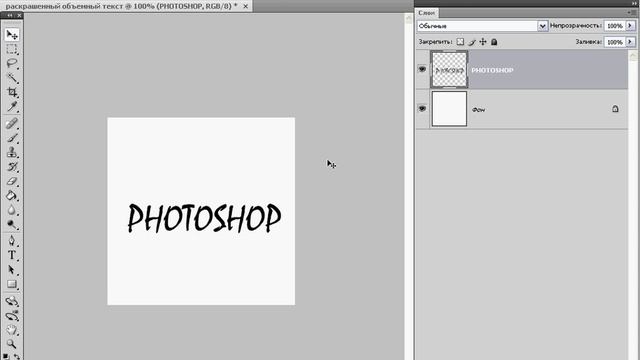Image resolution: width=640 pixels, height=360 pixels.
Task: Click the PHOTOSHOP layer name
Action: (x=492, y=70)
